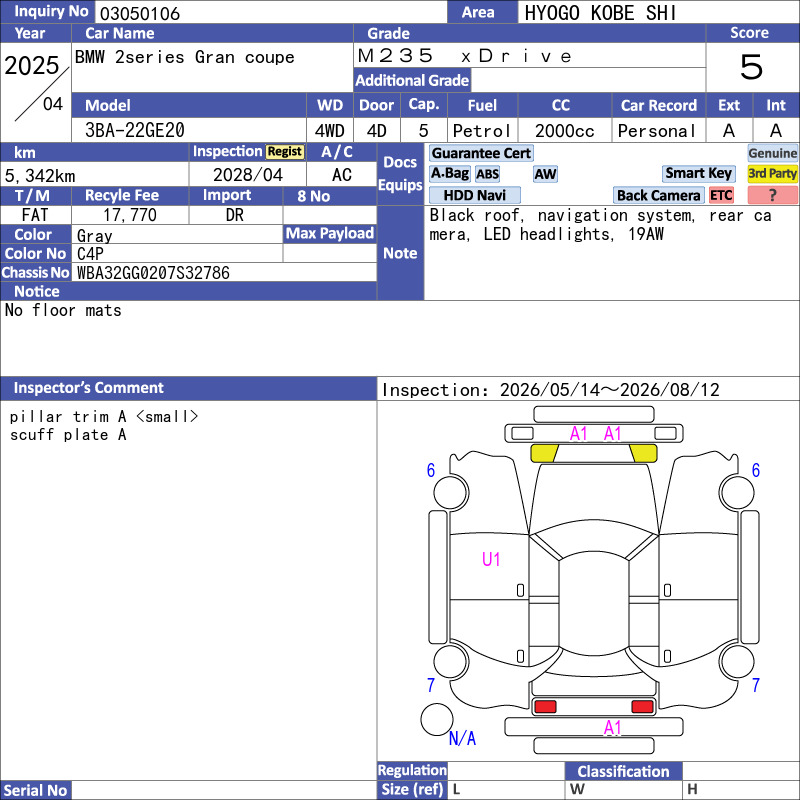Click the No floor mats notice

click(x=63, y=310)
